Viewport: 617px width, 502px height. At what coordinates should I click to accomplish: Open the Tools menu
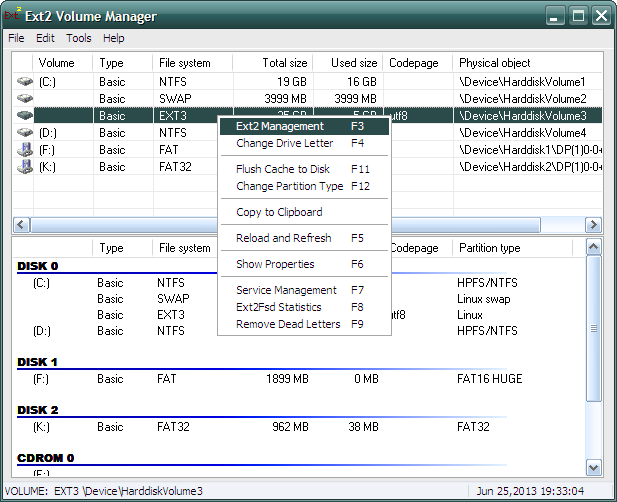coord(79,38)
